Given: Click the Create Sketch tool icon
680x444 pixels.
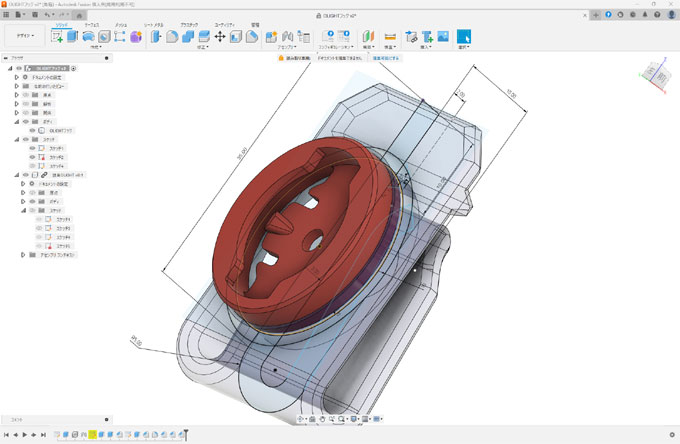Looking at the screenshot, I should [57, 36].
